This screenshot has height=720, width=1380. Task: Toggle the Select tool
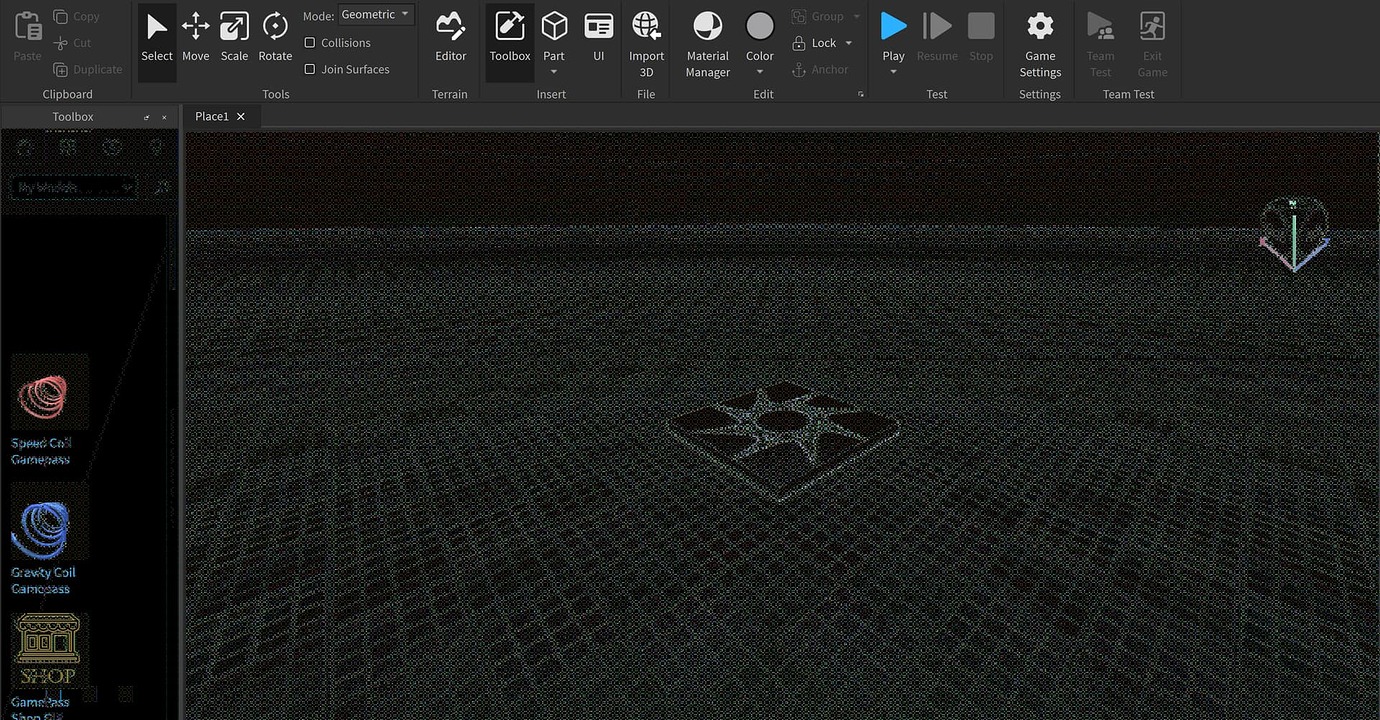(156, 35)
